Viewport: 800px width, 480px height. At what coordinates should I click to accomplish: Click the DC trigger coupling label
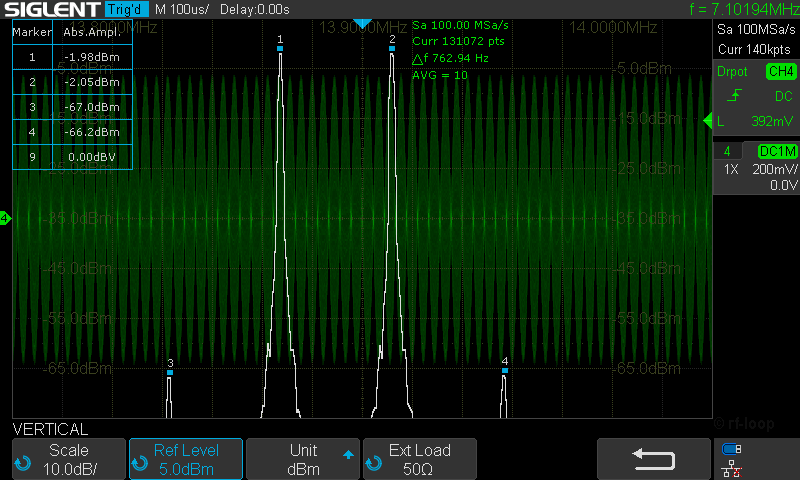click(x=783, y=96)
